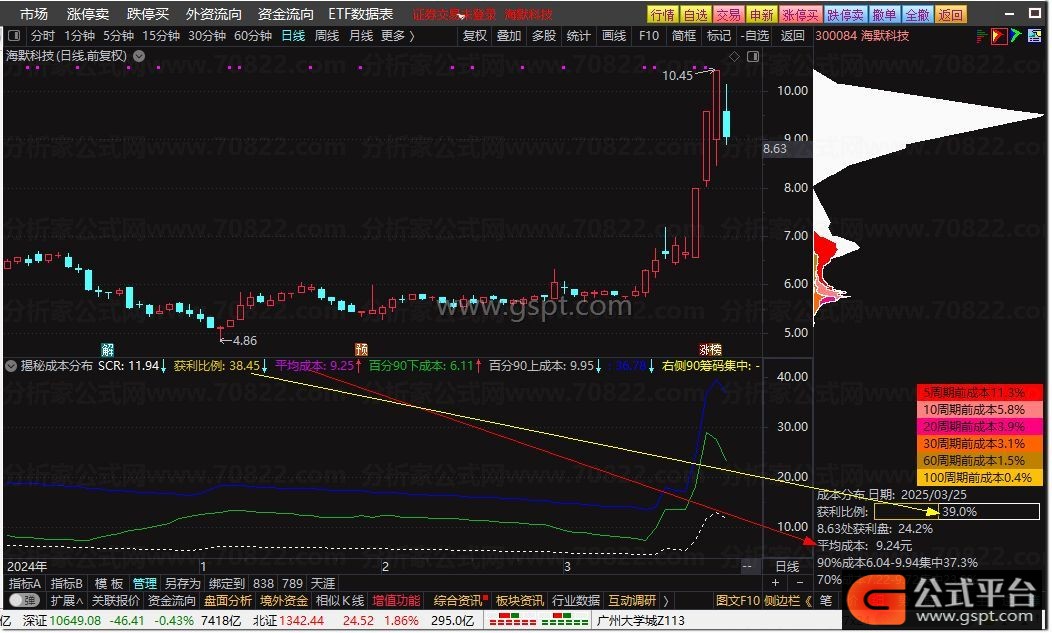Screen dimensions: 1052x633
Task: Click the plus zoom button under 日线
Action: (776, 583)
